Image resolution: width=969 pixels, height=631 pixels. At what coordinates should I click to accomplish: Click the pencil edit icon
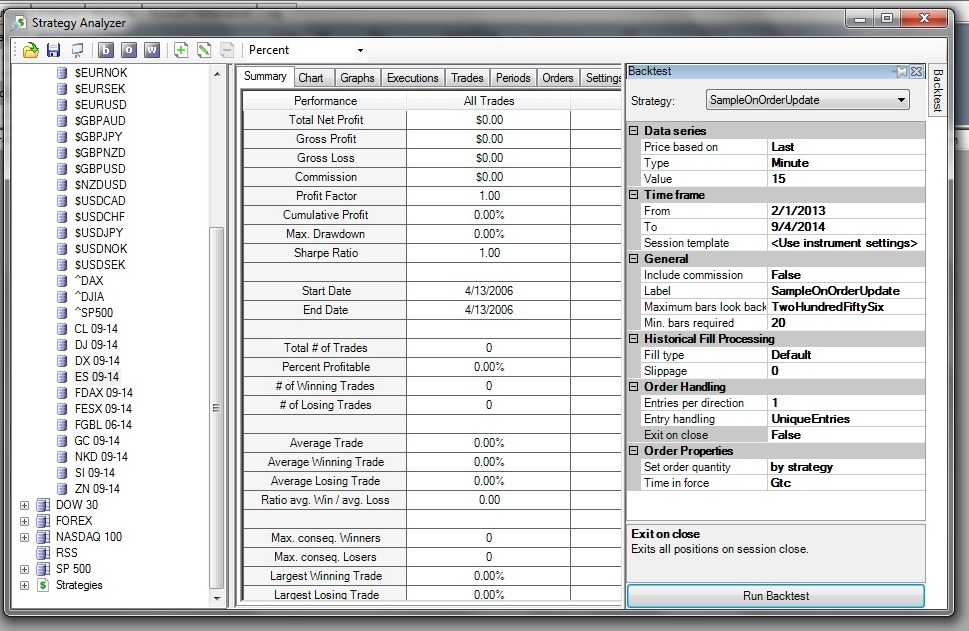pos(204,50)
